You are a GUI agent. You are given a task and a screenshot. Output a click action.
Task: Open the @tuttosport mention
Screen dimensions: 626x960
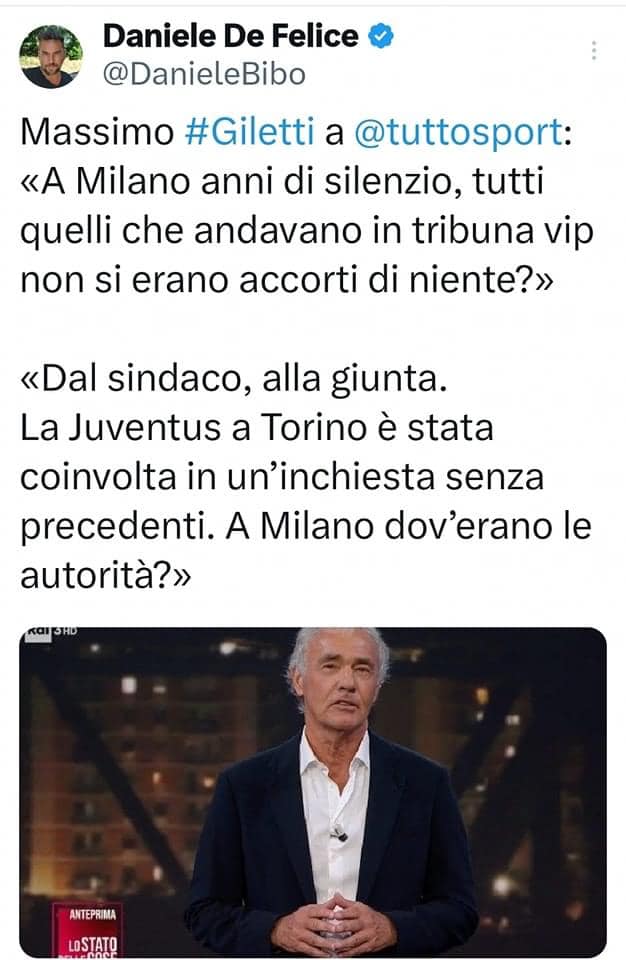click(x=459, y=132)
